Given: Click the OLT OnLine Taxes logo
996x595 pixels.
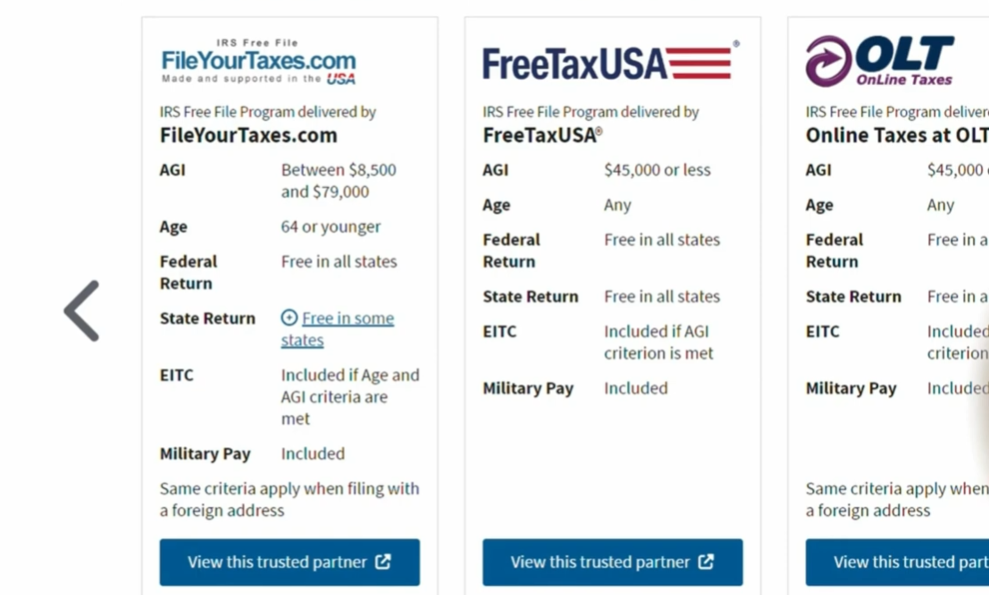Looking at the screenshot, I should (880, 60).
